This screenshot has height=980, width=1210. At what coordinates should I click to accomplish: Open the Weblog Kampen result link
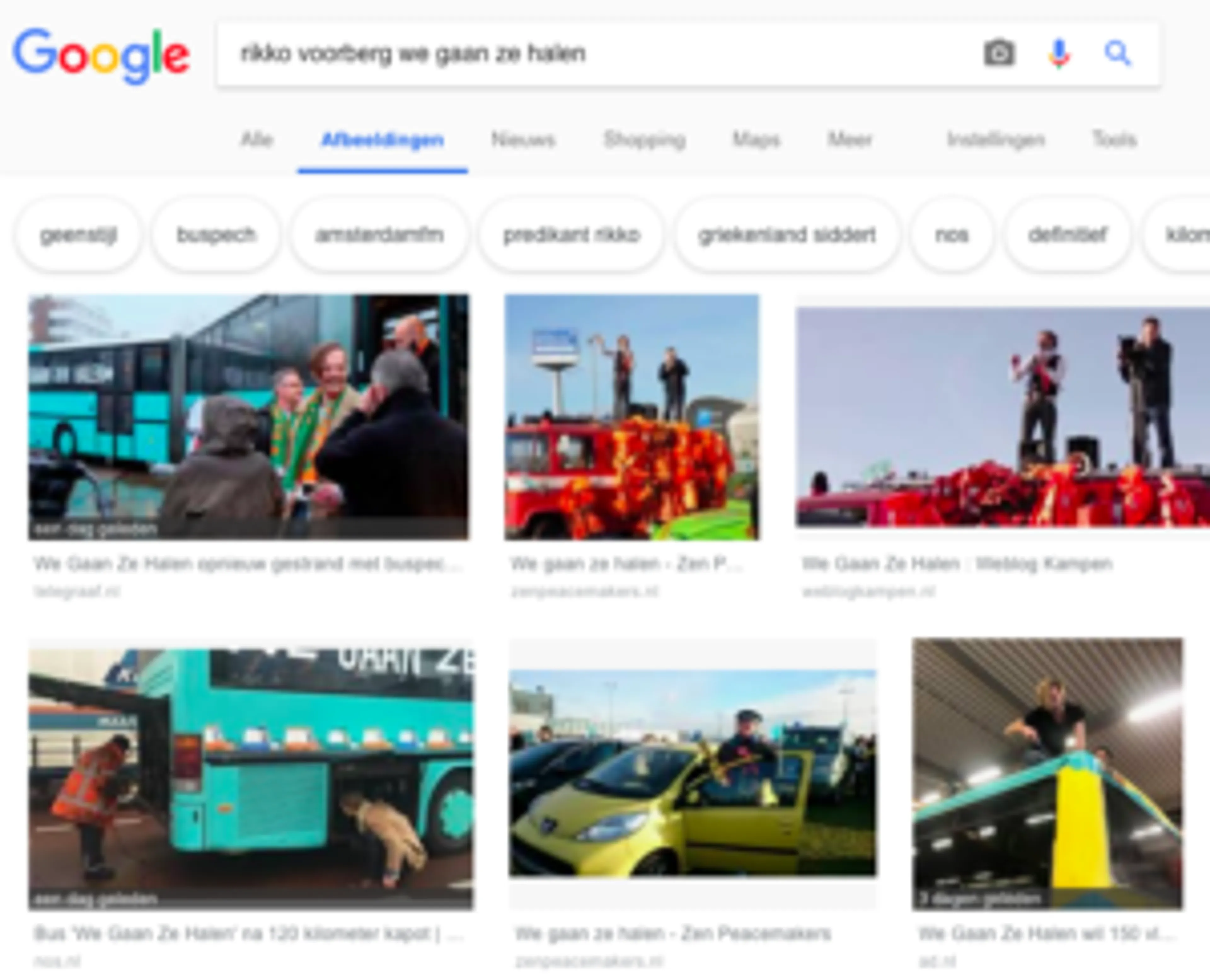click(957, 563)
